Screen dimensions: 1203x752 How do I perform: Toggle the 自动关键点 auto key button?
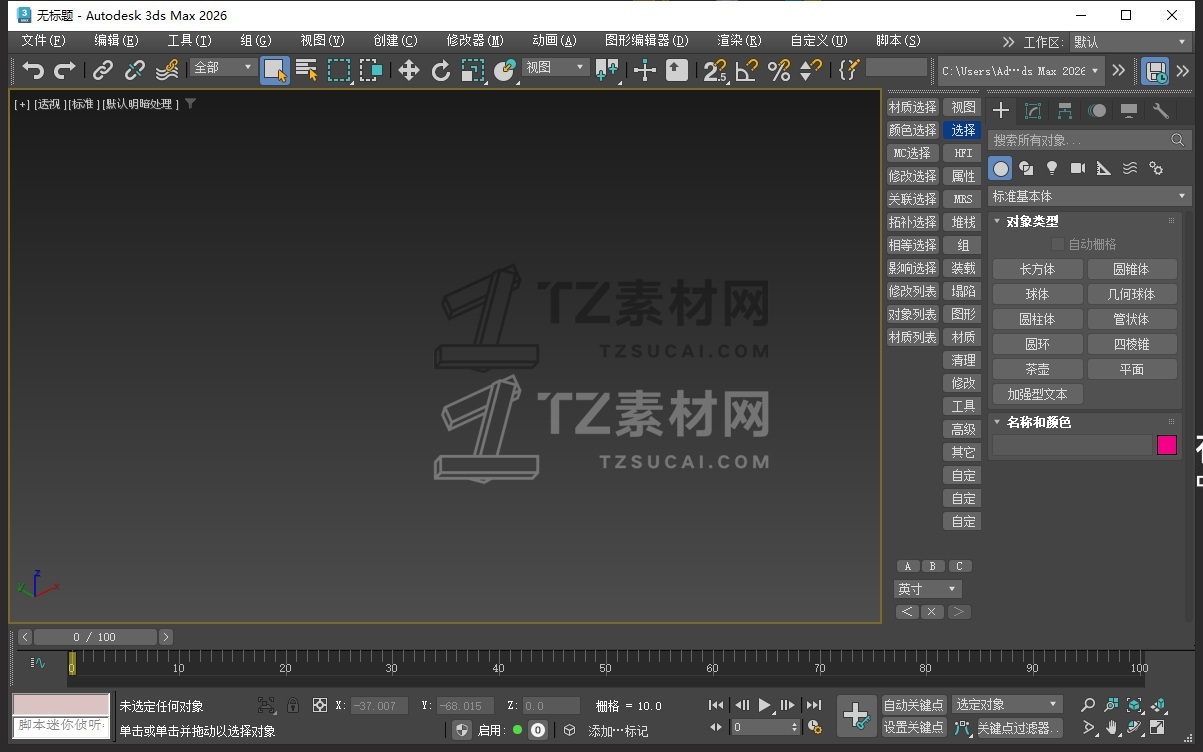click(x=914, y=705)
